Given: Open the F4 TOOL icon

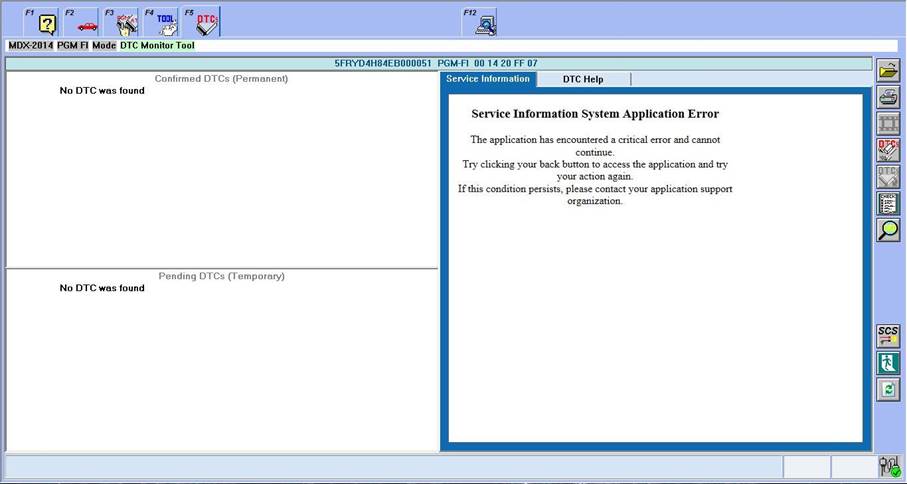Looking at the screenshot, I should click(166, 24).
